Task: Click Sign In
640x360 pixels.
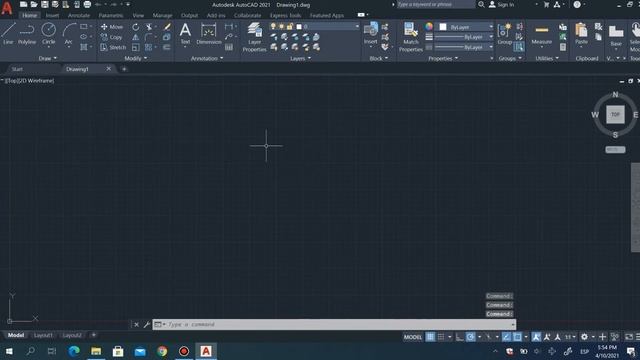Action: click(502, 4)
